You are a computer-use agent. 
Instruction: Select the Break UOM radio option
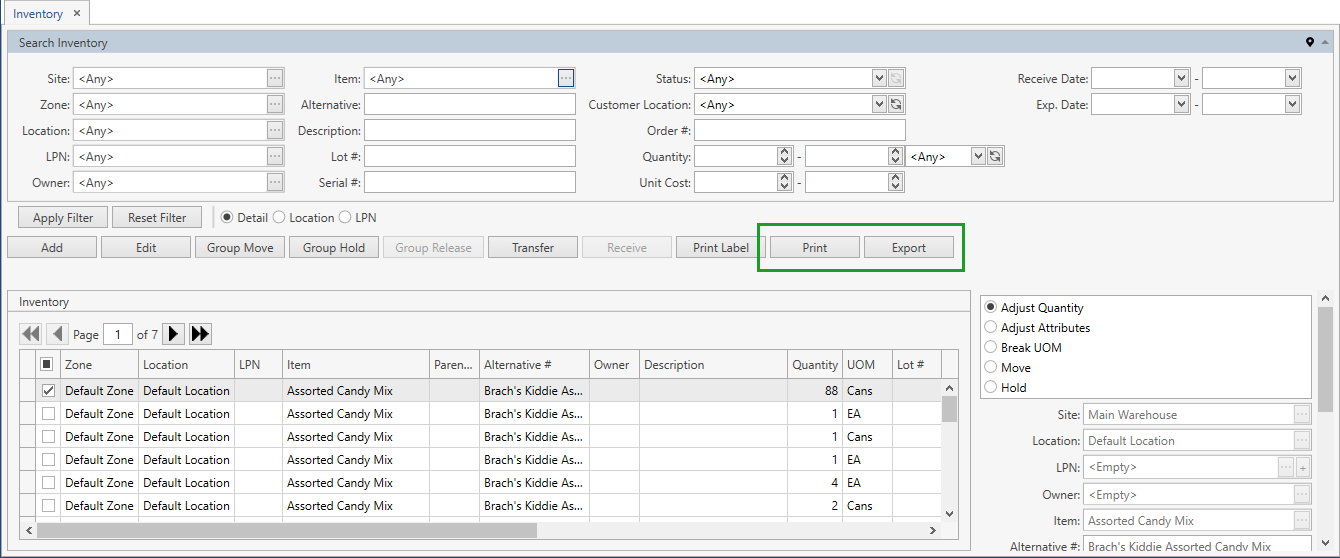[x=991, y=347]
